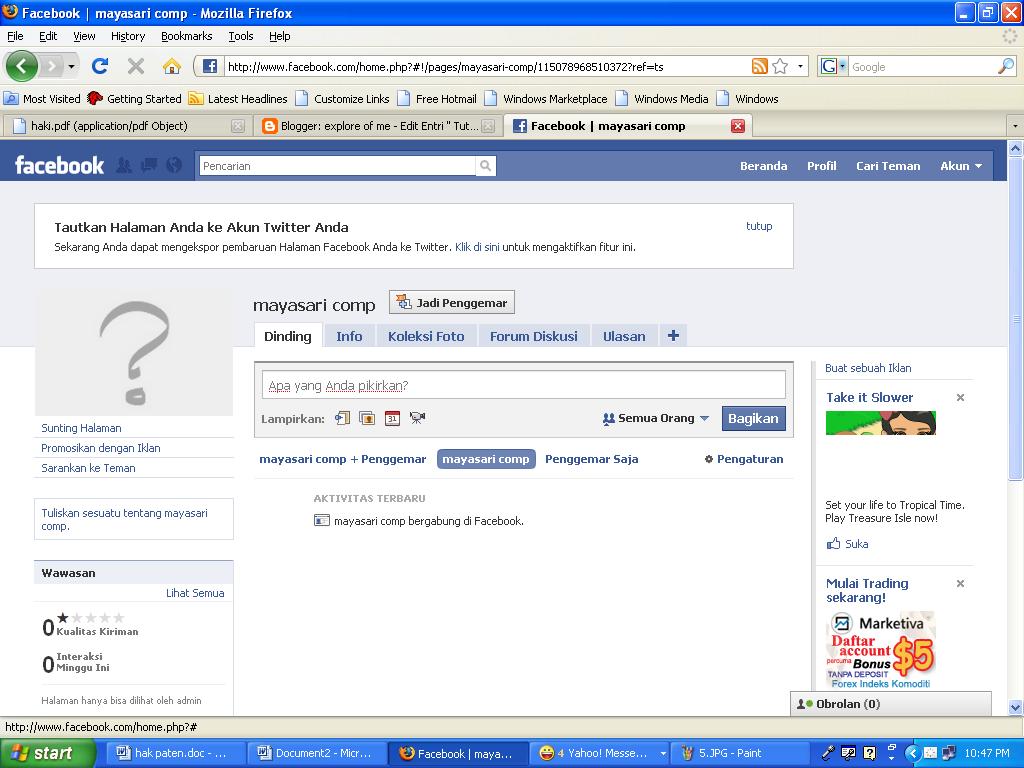Viewport: 1024px width, 768px height.
Task: Select the Dinding tab
Action: click(x=287, y=336)
